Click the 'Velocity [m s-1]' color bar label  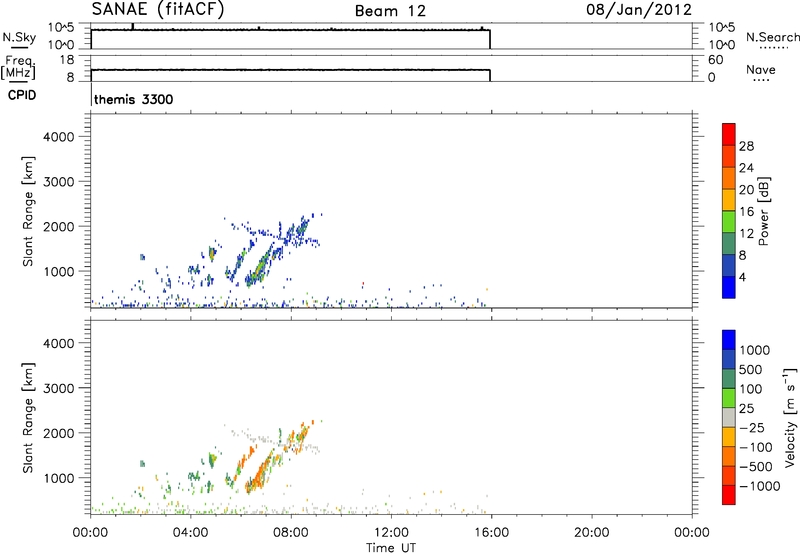[x=790, y=417]
